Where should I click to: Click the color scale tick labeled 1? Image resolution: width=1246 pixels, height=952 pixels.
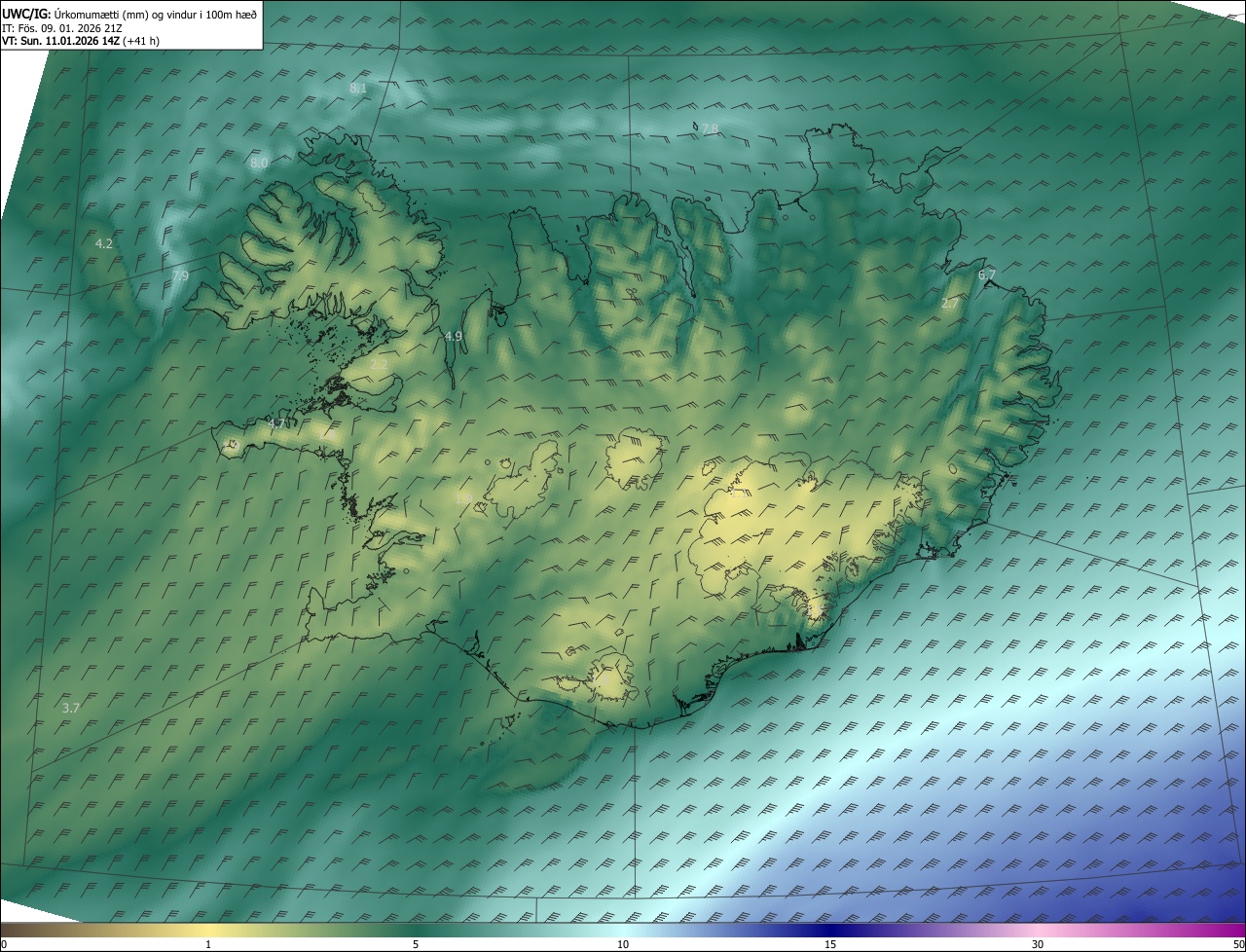click(208, 945)
